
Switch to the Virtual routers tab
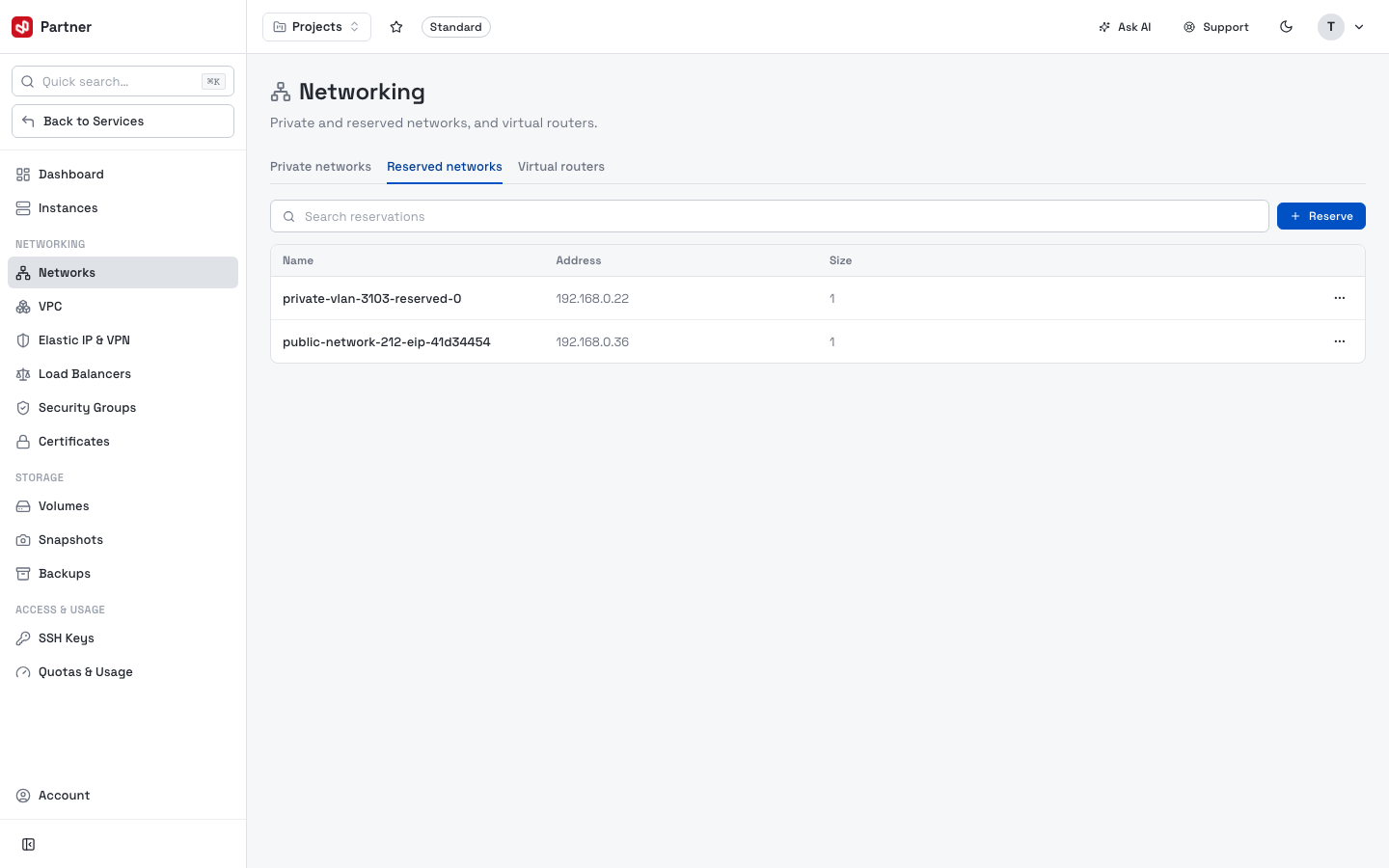(561, 167)
